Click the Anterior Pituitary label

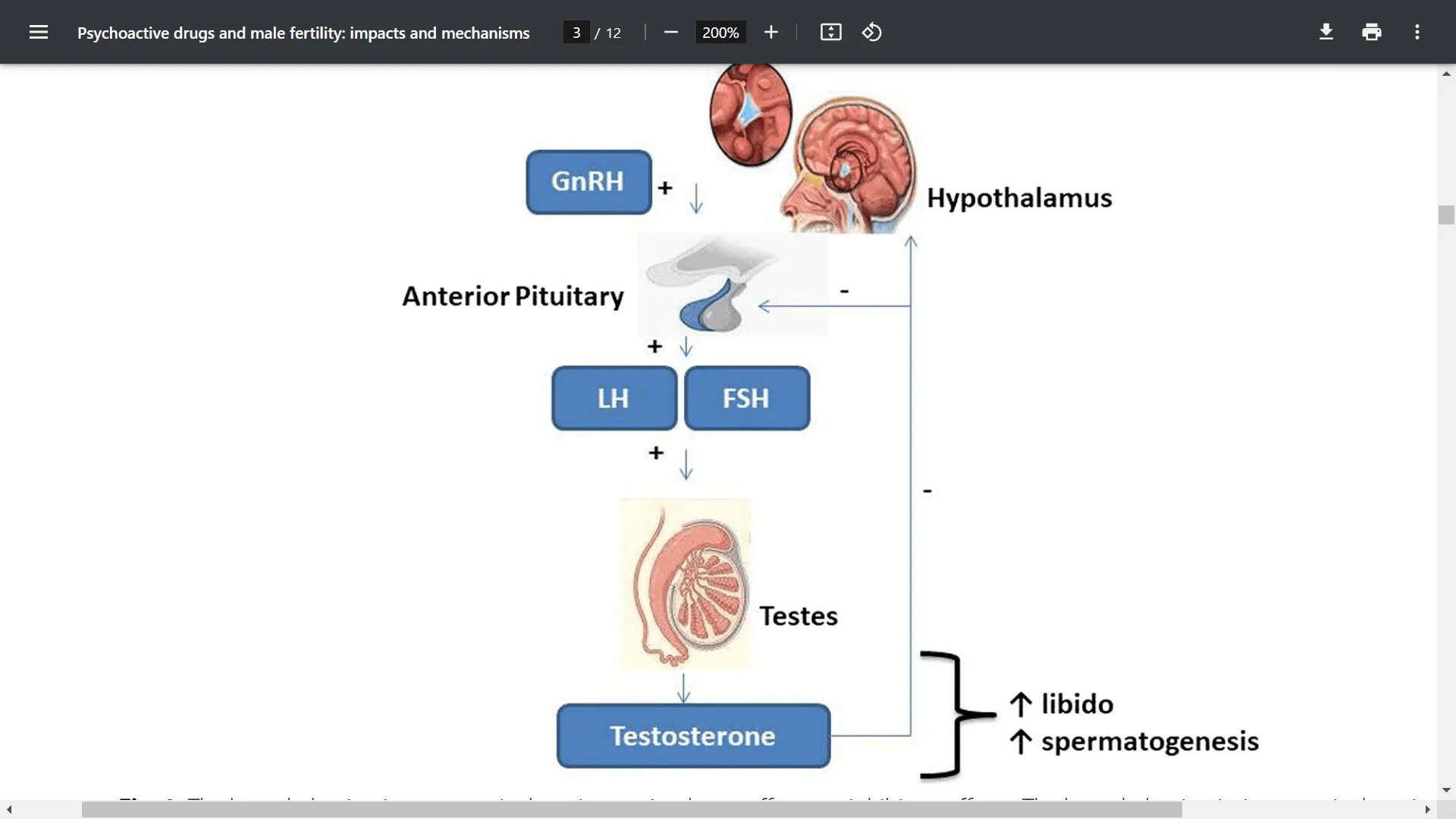click(x=513, y=297)
